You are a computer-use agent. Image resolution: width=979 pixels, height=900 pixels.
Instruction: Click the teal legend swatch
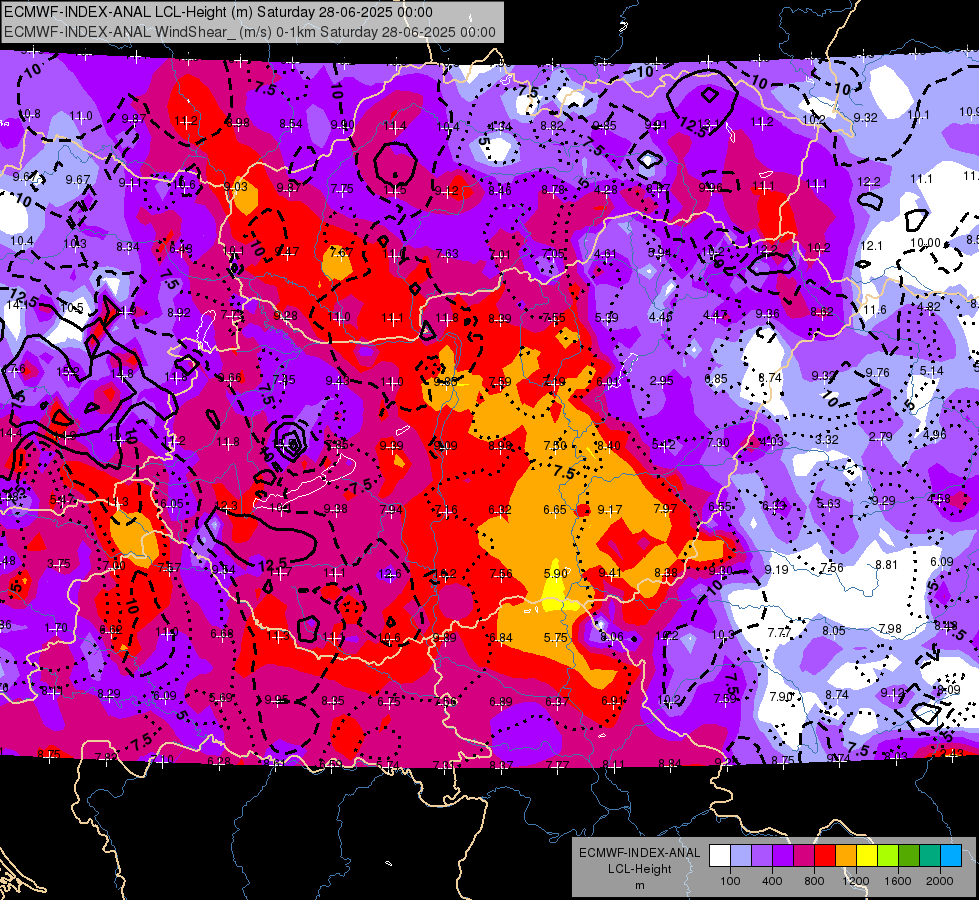point(930,856)
